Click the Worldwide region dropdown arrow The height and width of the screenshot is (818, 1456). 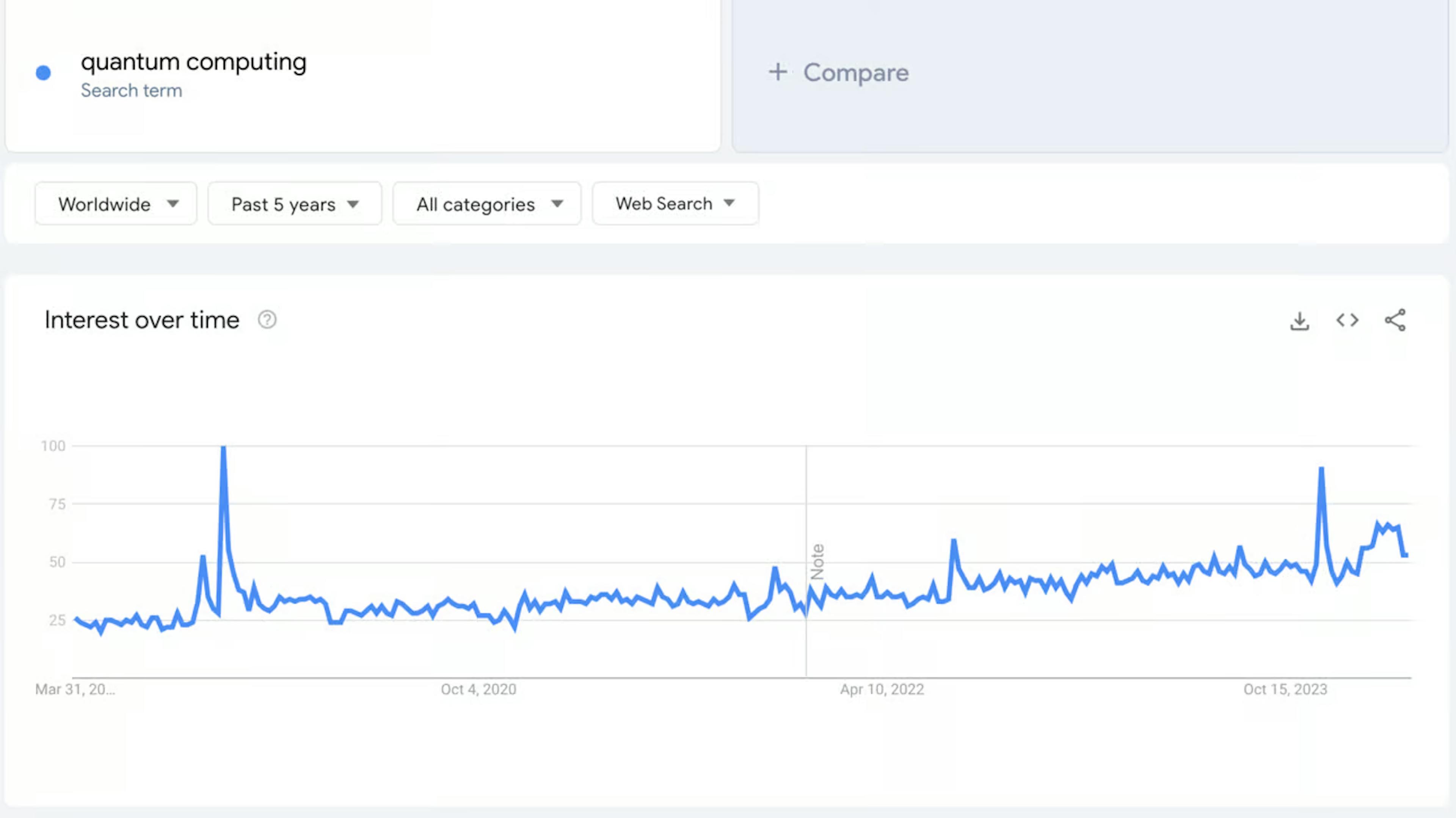point(172,204)
